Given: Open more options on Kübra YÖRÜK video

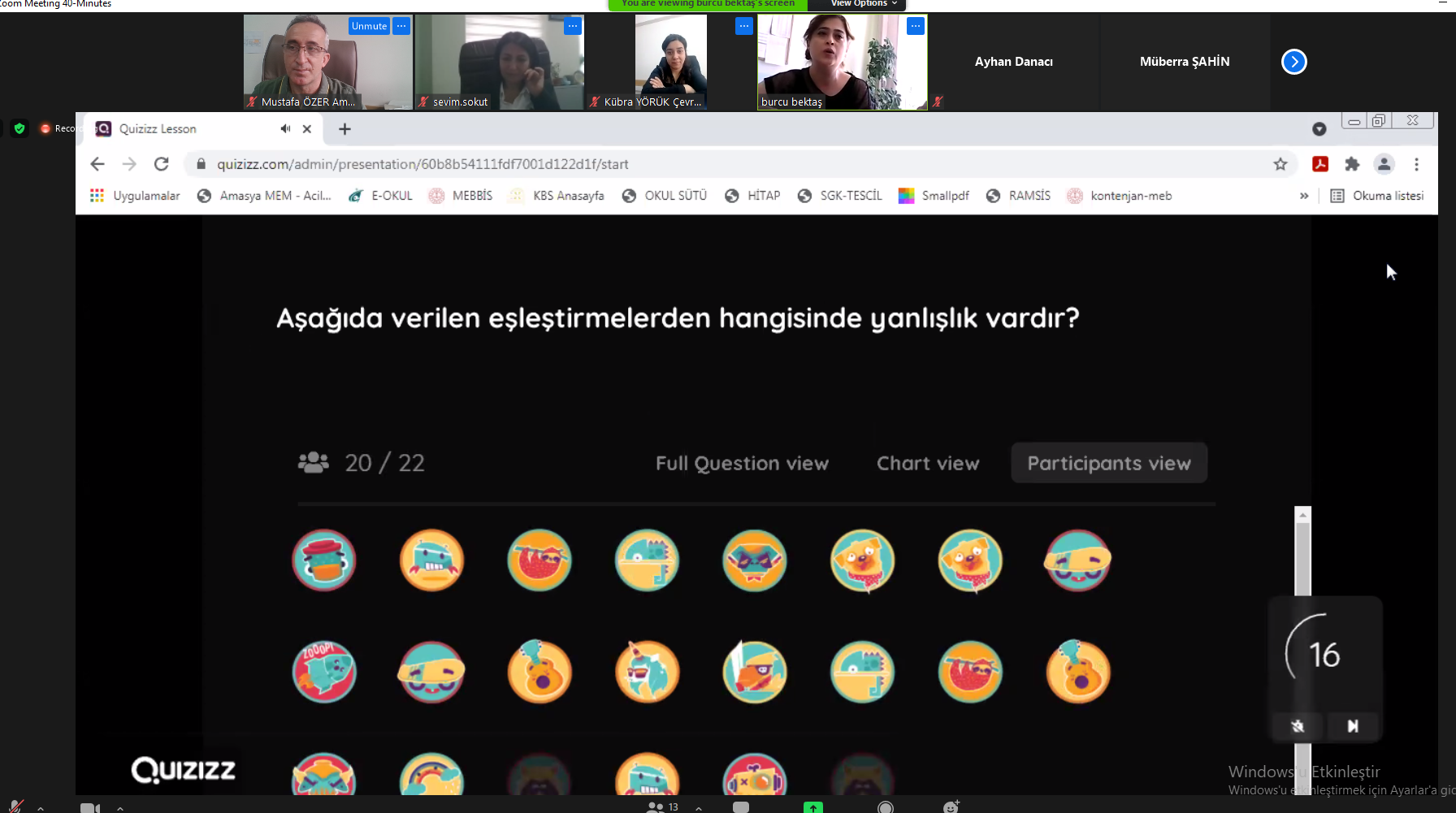Looking at the screenshot, I should click(x=744, y=26).
